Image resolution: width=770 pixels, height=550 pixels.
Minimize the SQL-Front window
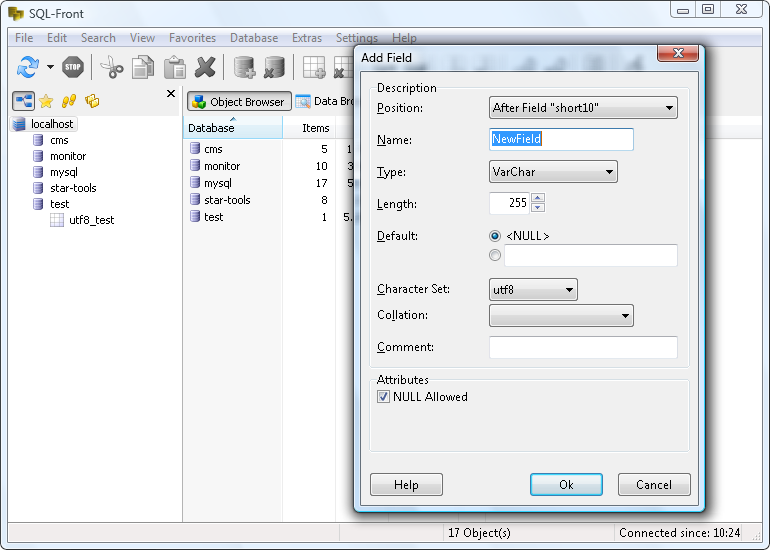coord(683,10)
